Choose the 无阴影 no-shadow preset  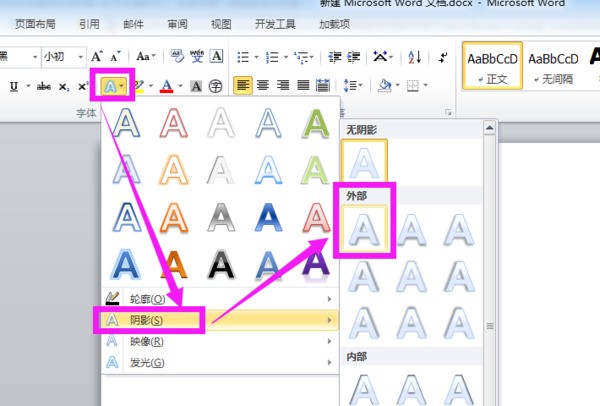pos(364,161)
